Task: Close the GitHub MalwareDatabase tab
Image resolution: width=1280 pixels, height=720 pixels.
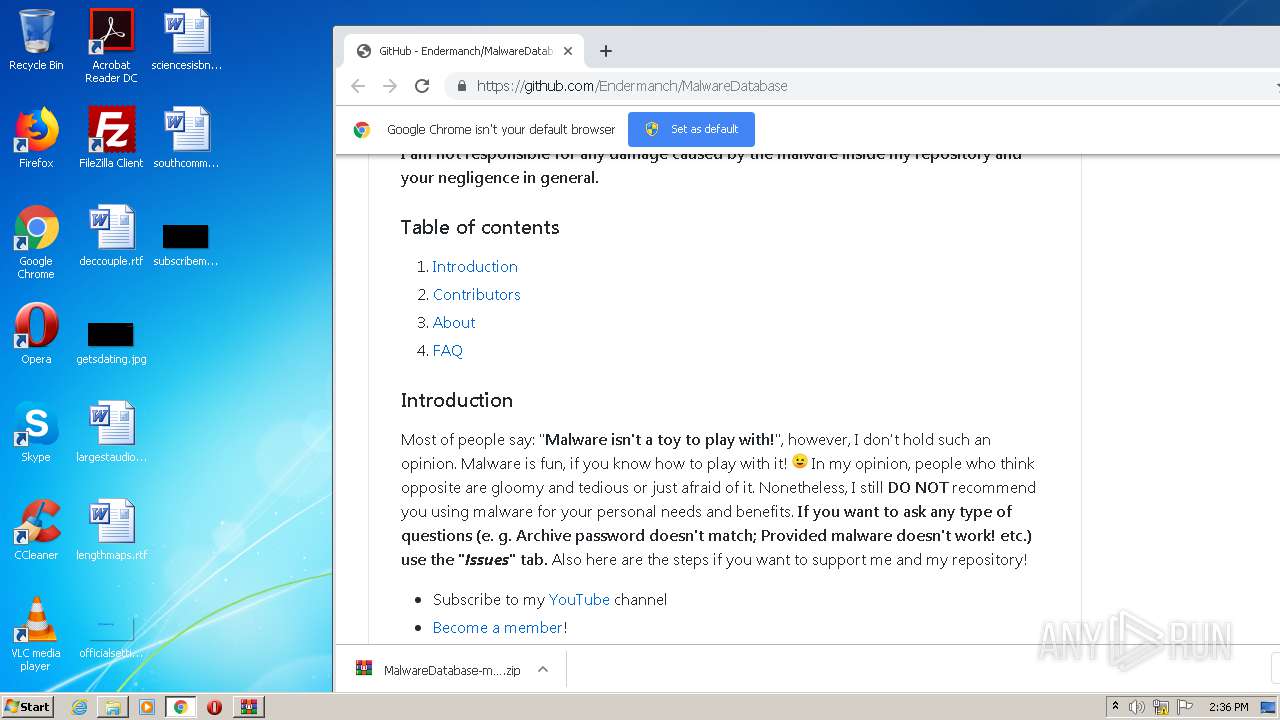Action: coord(568,51)
